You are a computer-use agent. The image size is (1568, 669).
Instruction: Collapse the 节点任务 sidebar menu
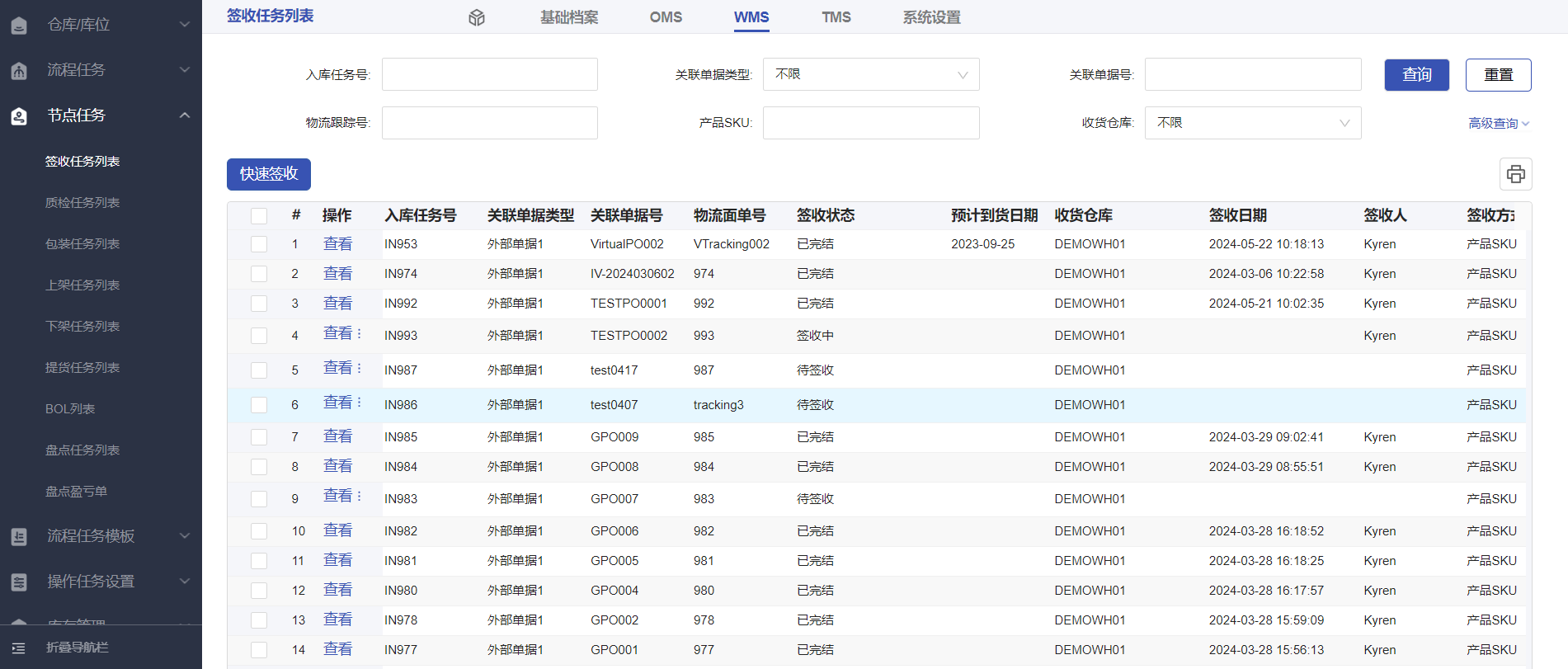pyautogui.click(x=185, y=115)
